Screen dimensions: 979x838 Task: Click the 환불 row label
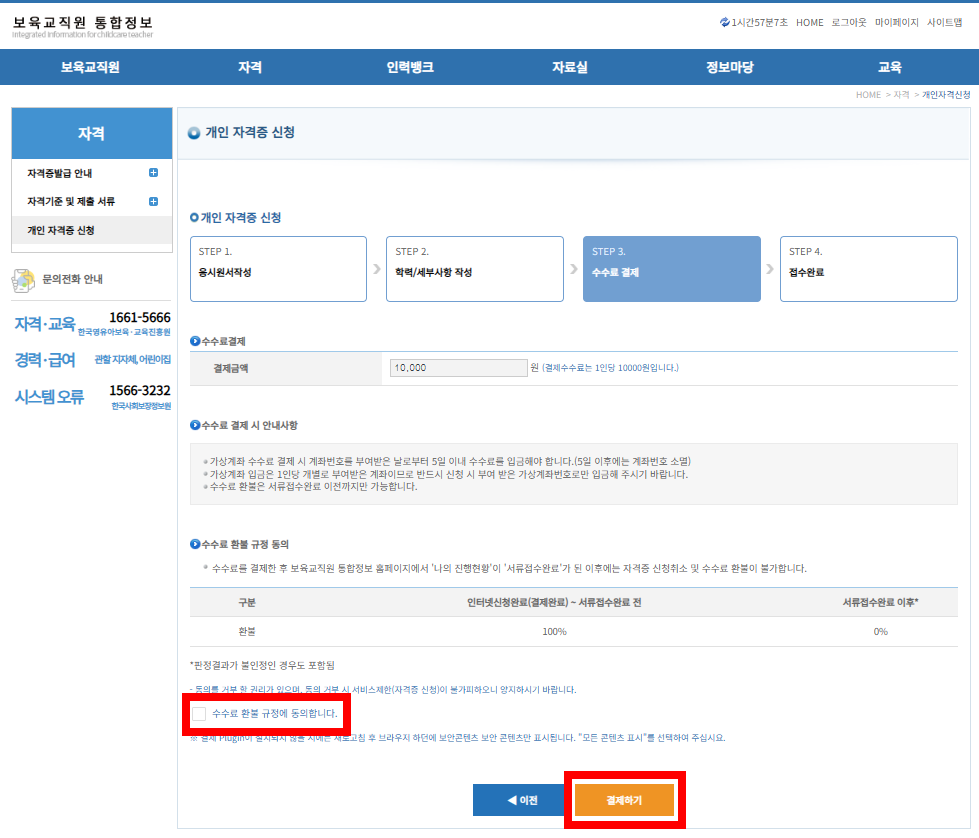coord(247,632)
